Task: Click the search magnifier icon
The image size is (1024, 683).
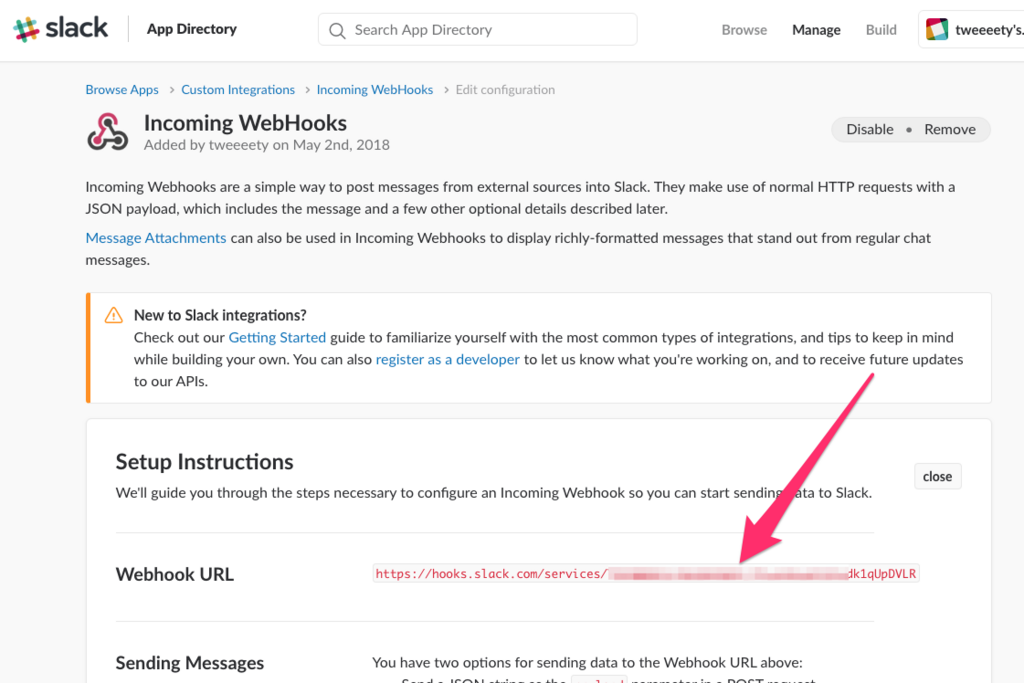Action: [337, 30]
